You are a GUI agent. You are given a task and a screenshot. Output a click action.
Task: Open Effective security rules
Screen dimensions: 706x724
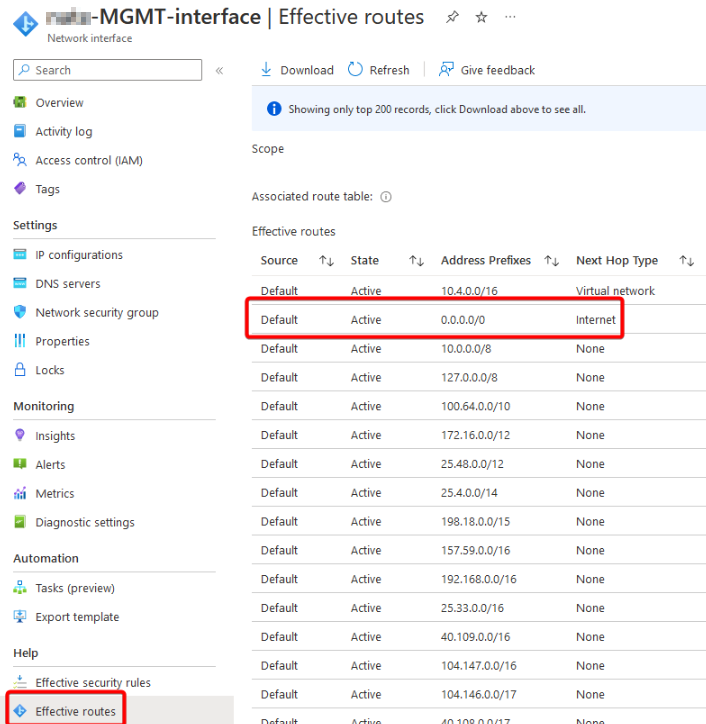92,683
